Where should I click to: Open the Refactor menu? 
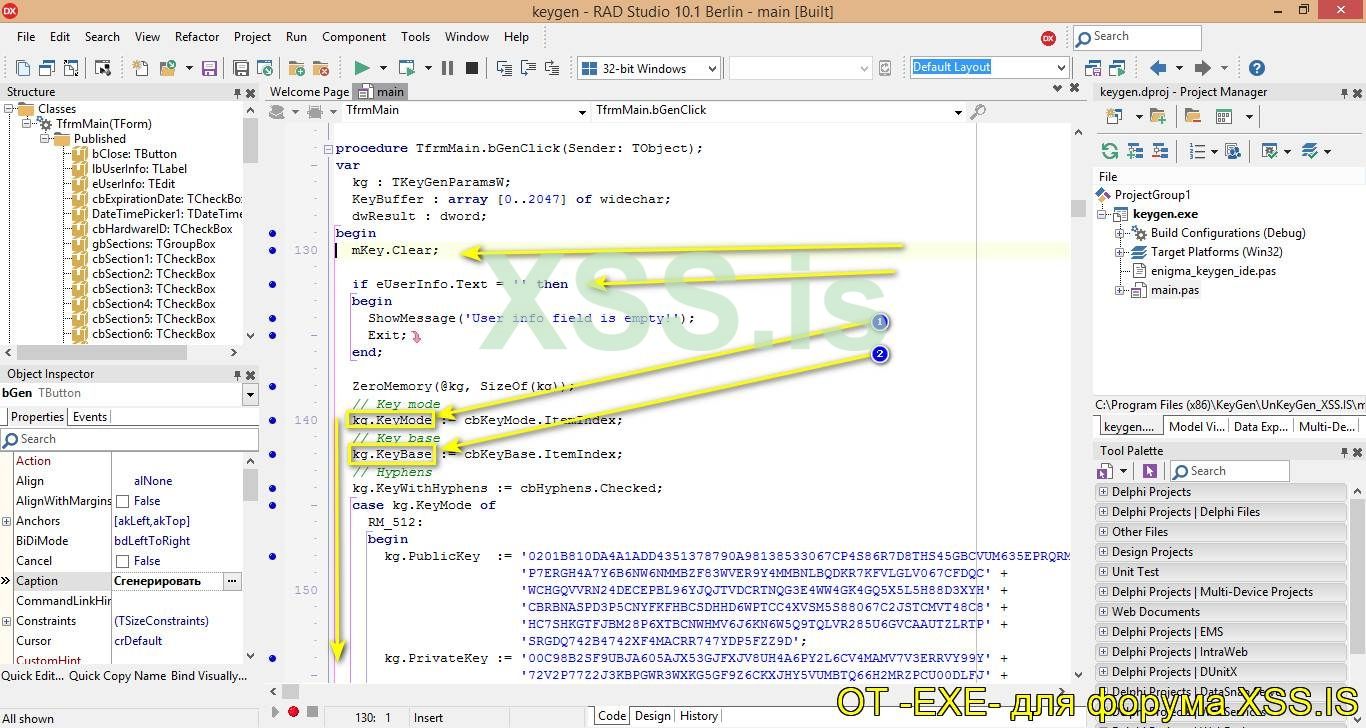coord(197,37)
